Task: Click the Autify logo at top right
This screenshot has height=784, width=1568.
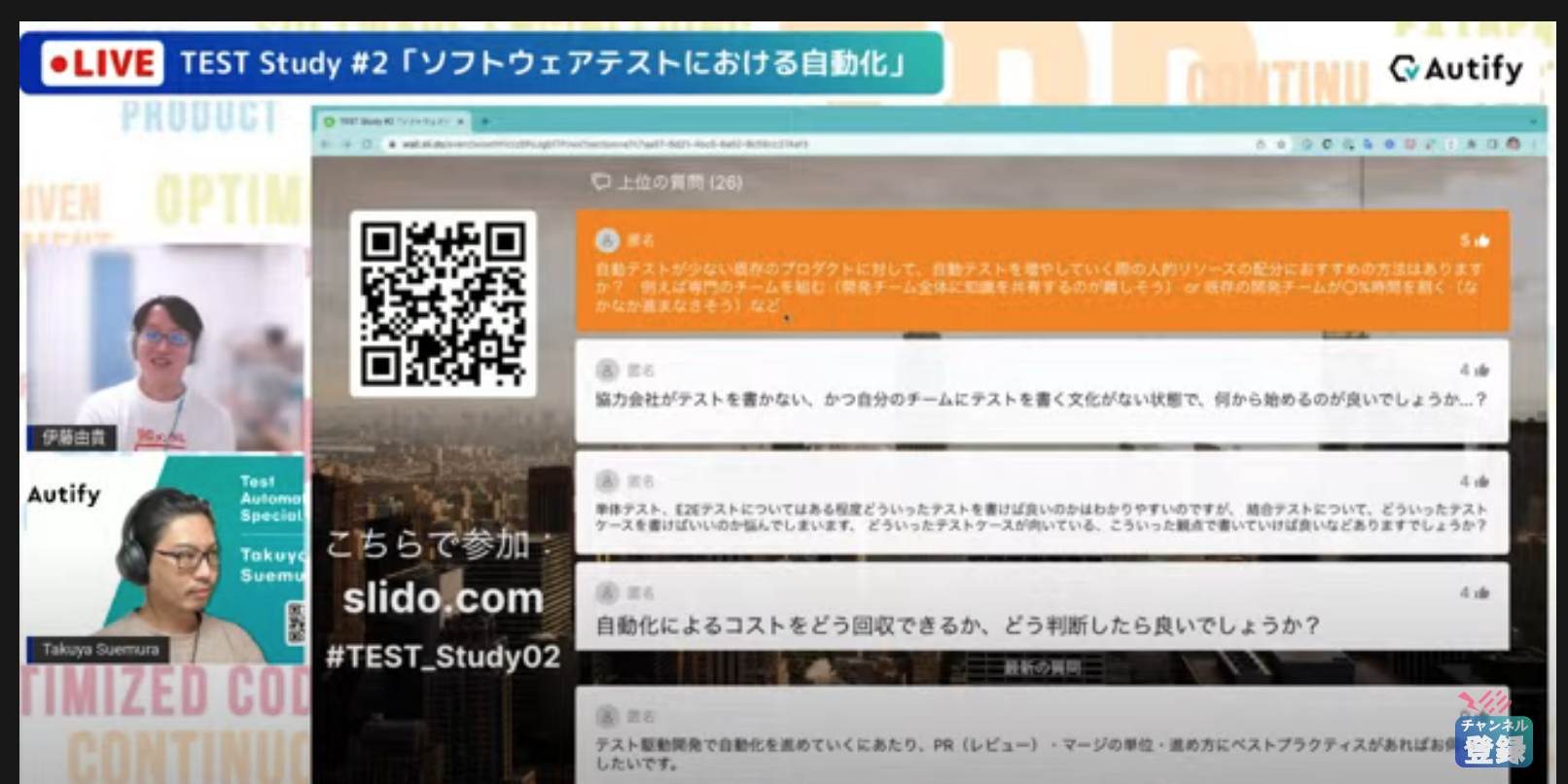Action: coord(1456,69)
